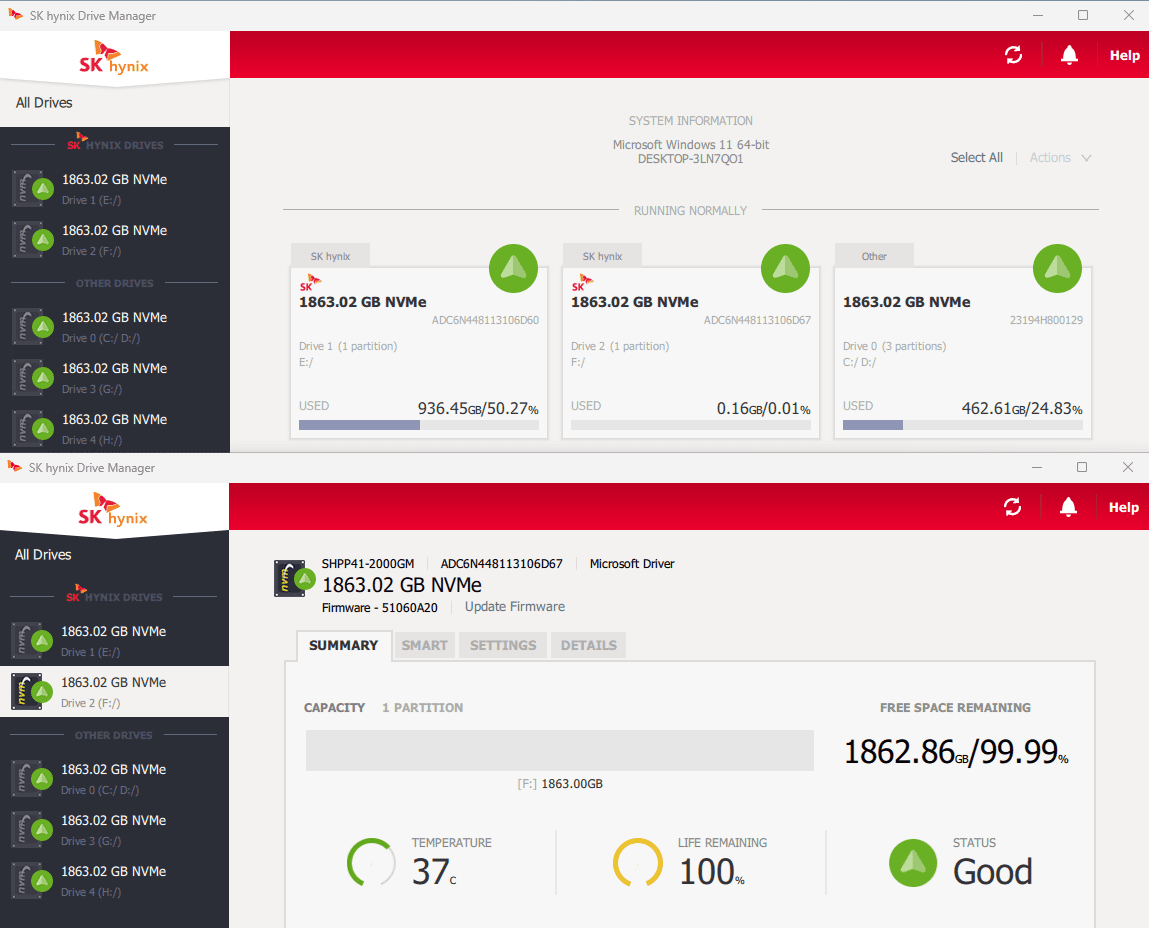Click '936.45GB/50.27%' used value
This screenshot has height=928, width=1149.
coord(478,408)
